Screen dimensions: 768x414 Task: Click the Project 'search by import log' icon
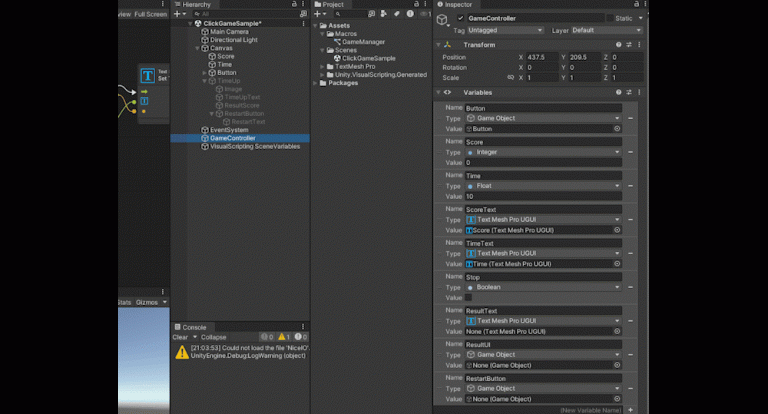(410, 14)
